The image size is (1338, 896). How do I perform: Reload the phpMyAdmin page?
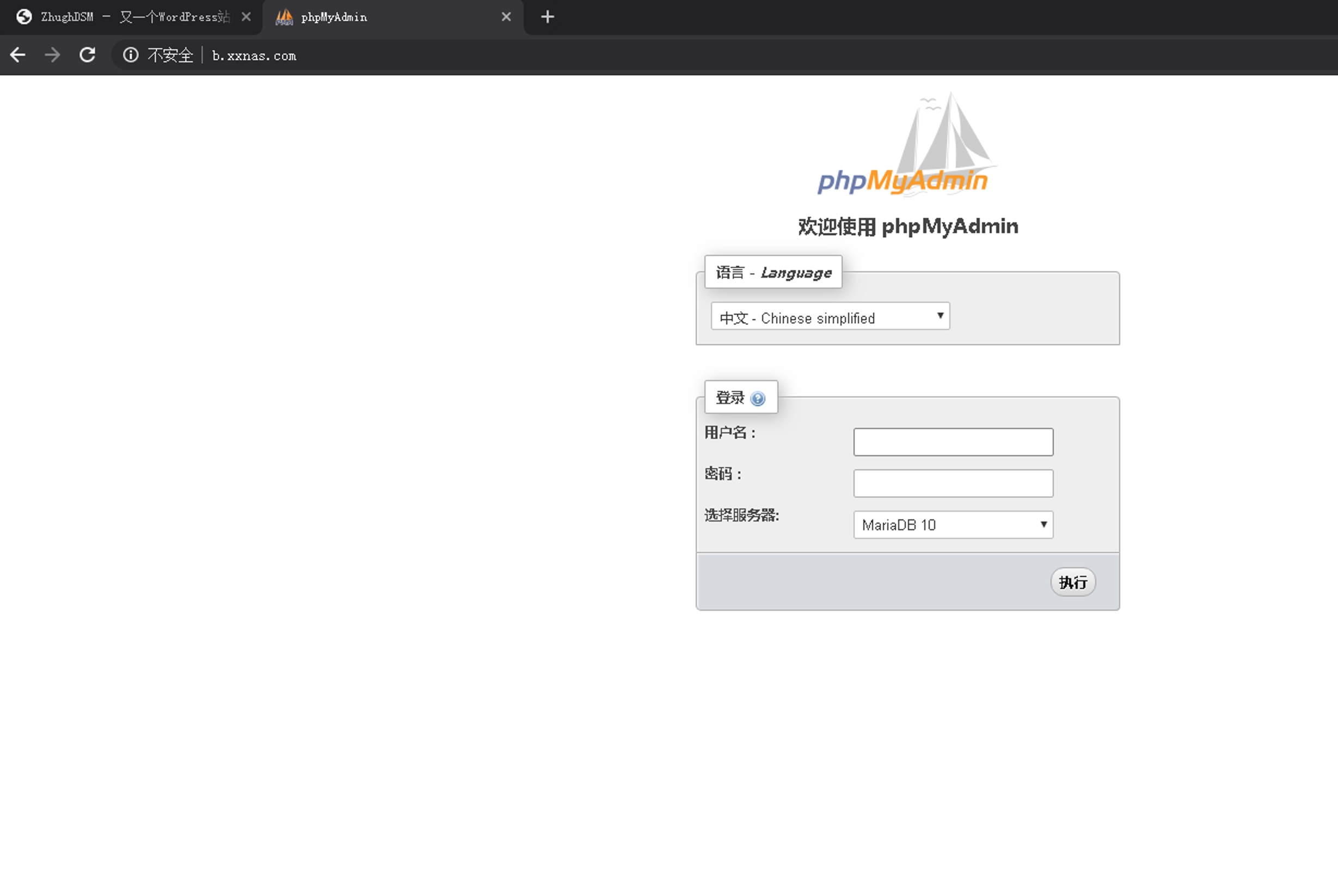coord(88,55)
